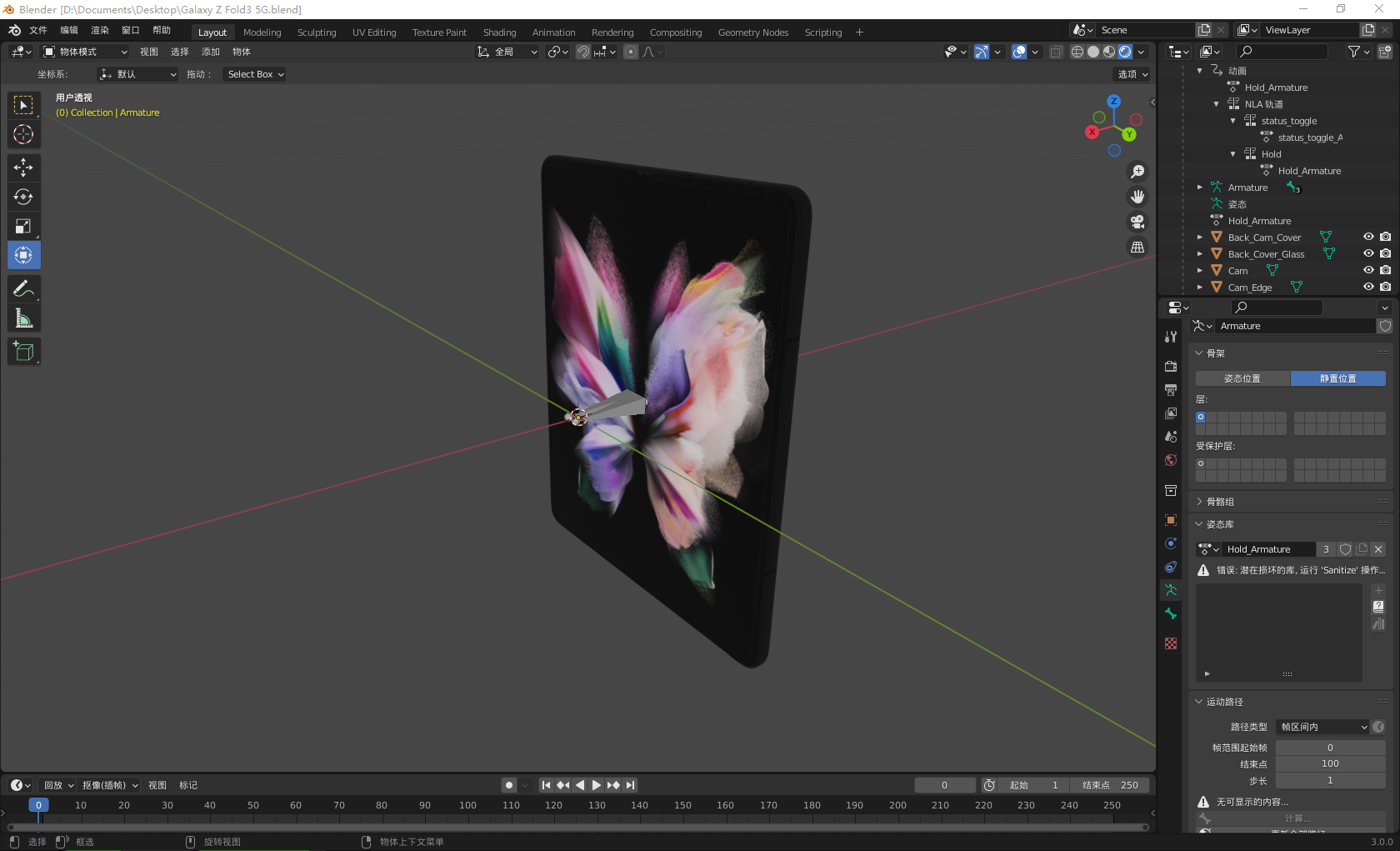Switch orthographic/perspective grid icon
1400x851 pixels.
pyautogui.click(x=1137, y=247)
